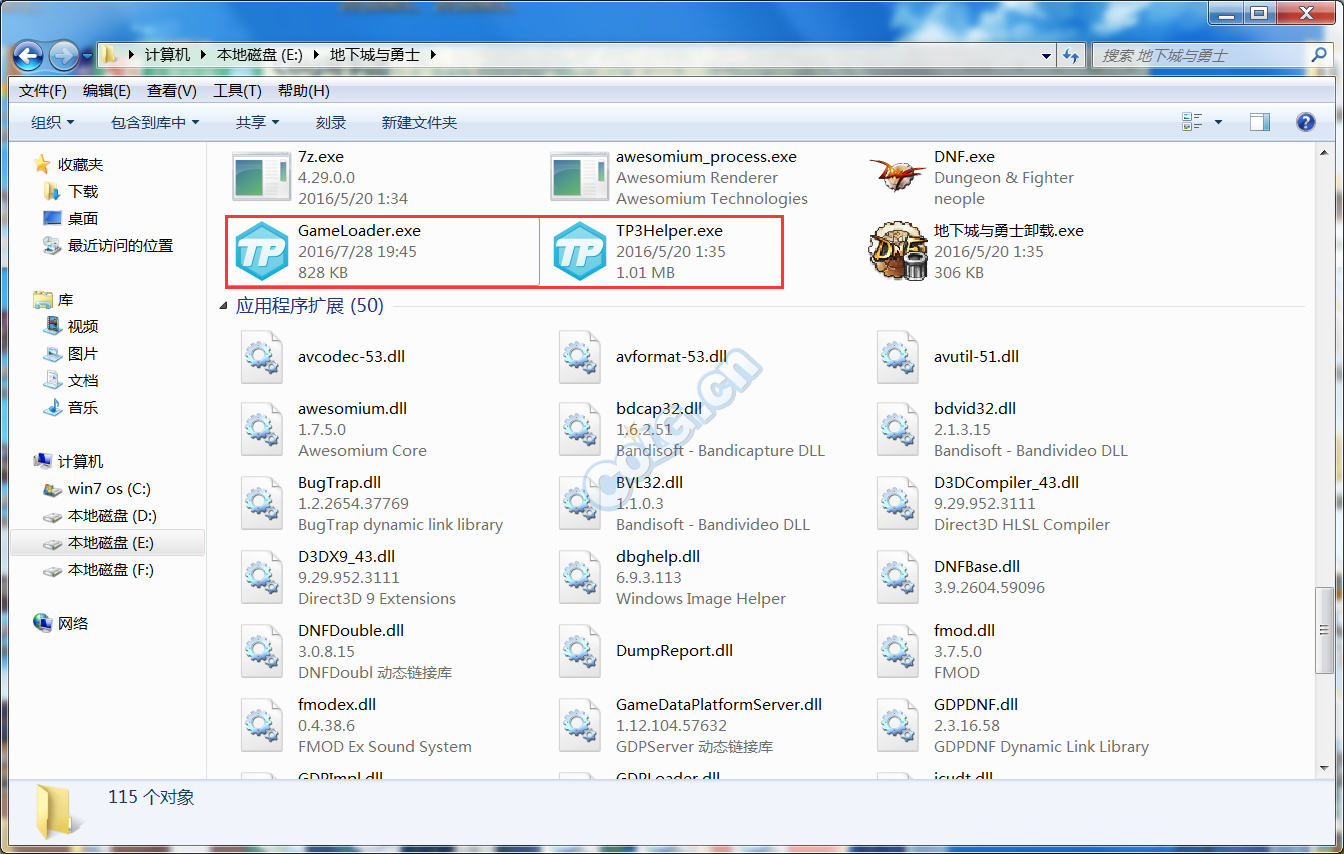Open 本地磁盘 (D:) in the sidebar

(100, 516)
